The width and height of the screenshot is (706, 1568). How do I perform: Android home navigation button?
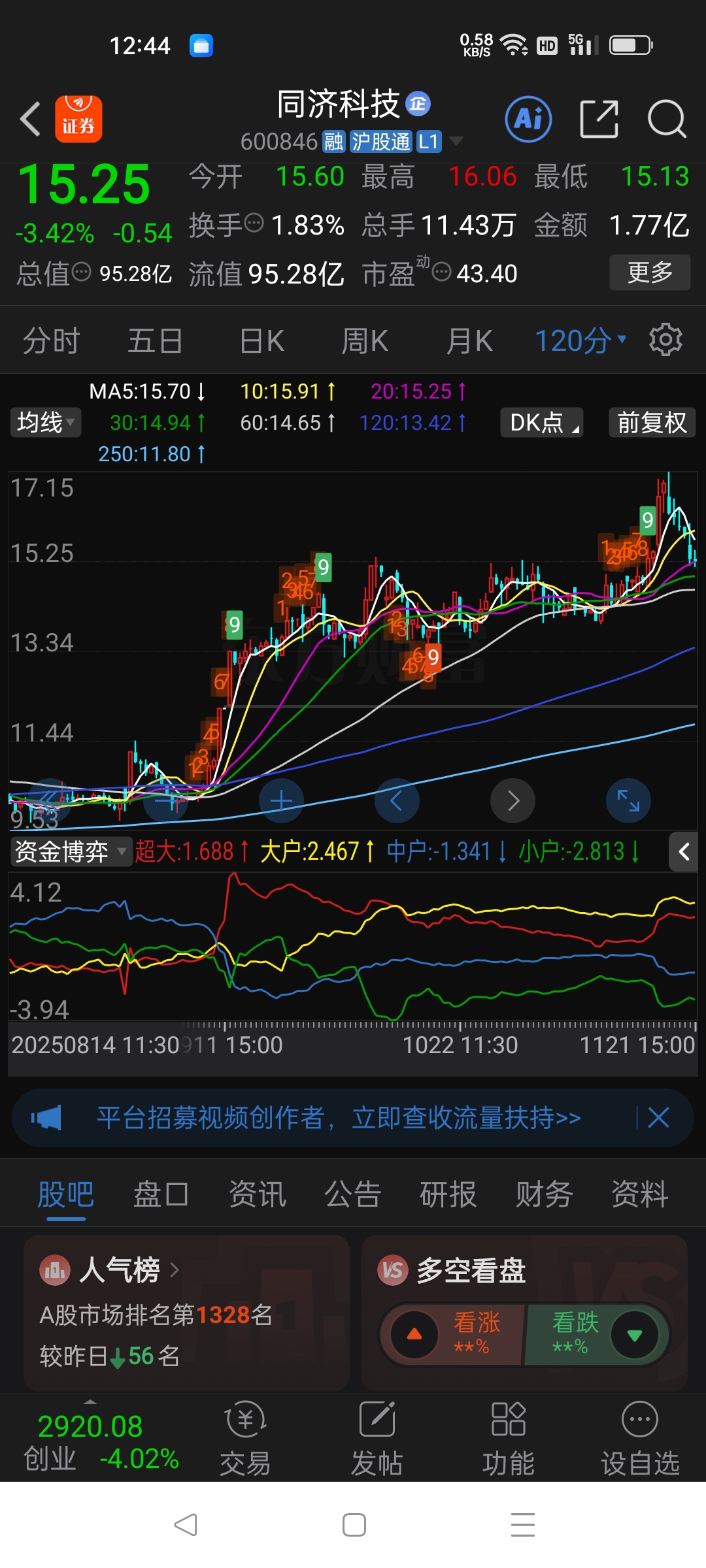tap(354, 1525)
